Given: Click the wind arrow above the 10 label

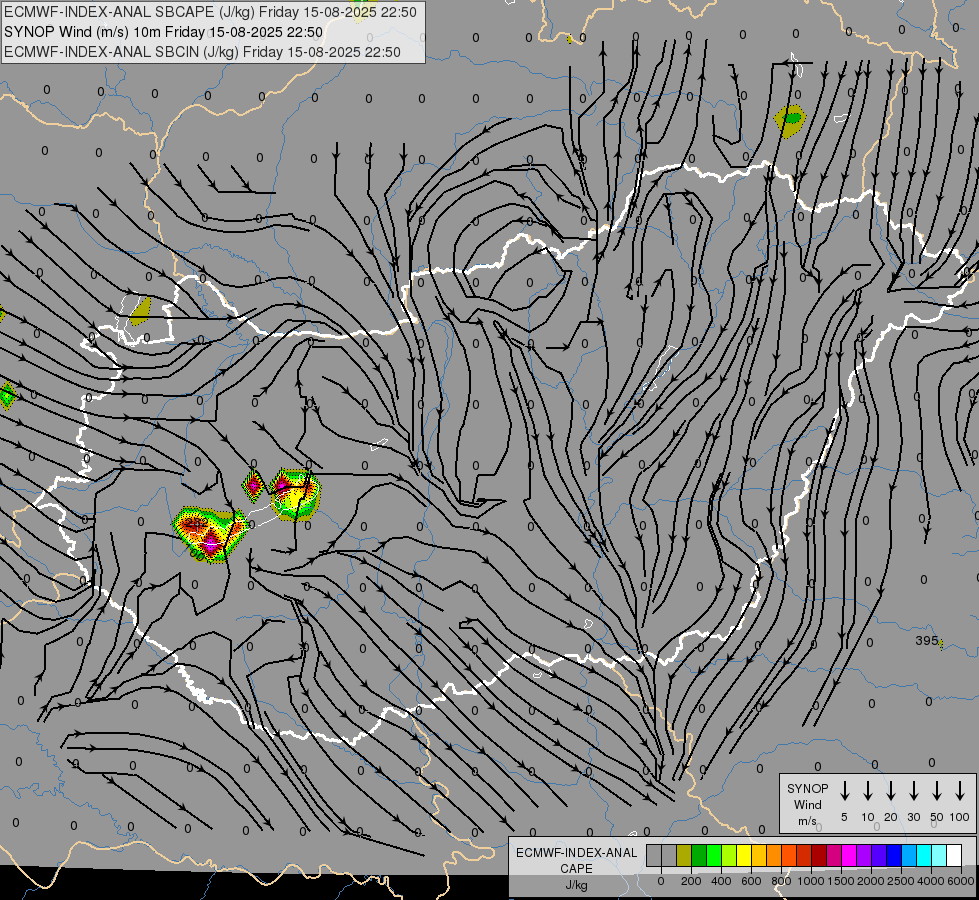Looking at the screenshot, I should tap(868, 791).
